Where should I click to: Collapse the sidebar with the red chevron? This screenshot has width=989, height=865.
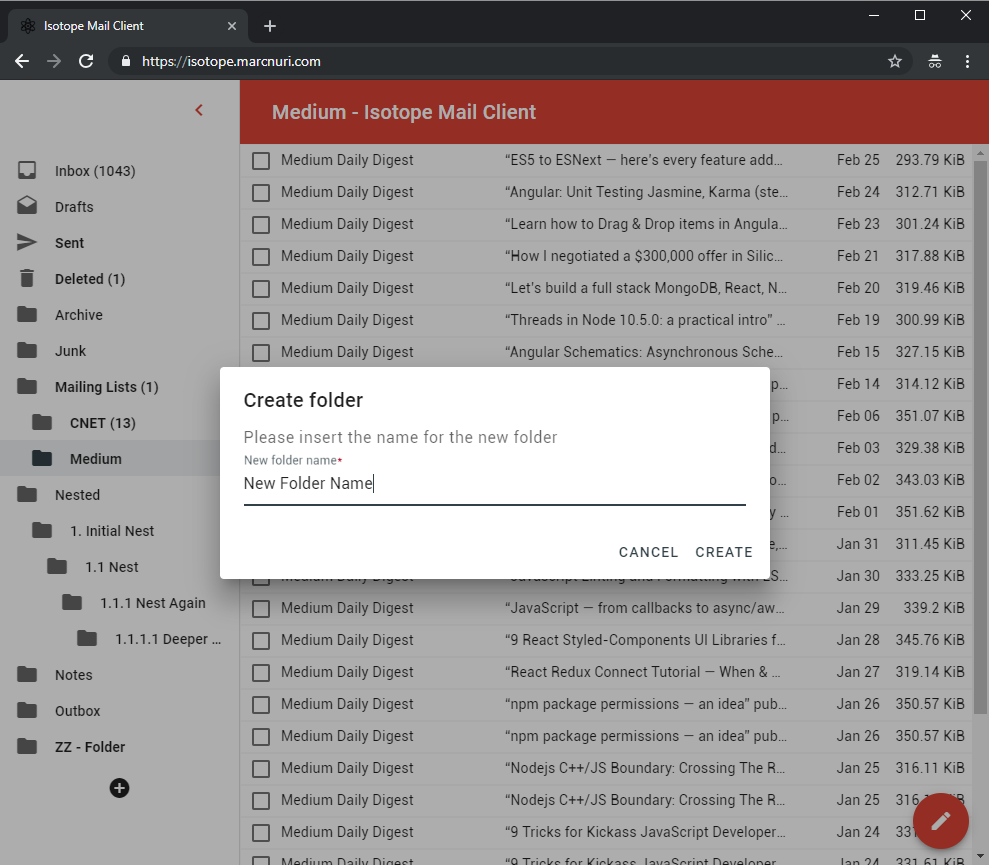point(199,110)
